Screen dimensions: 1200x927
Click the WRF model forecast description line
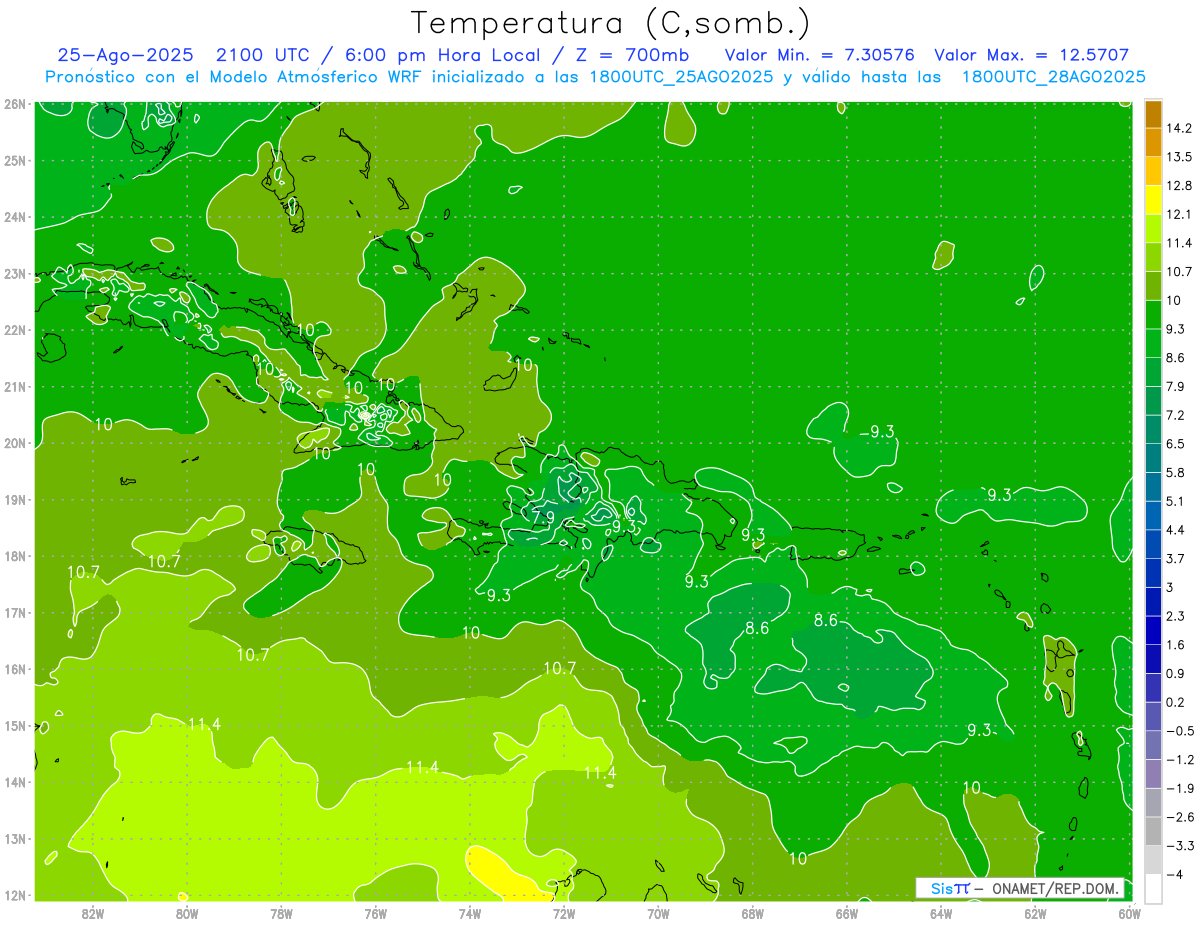point(595,76)
